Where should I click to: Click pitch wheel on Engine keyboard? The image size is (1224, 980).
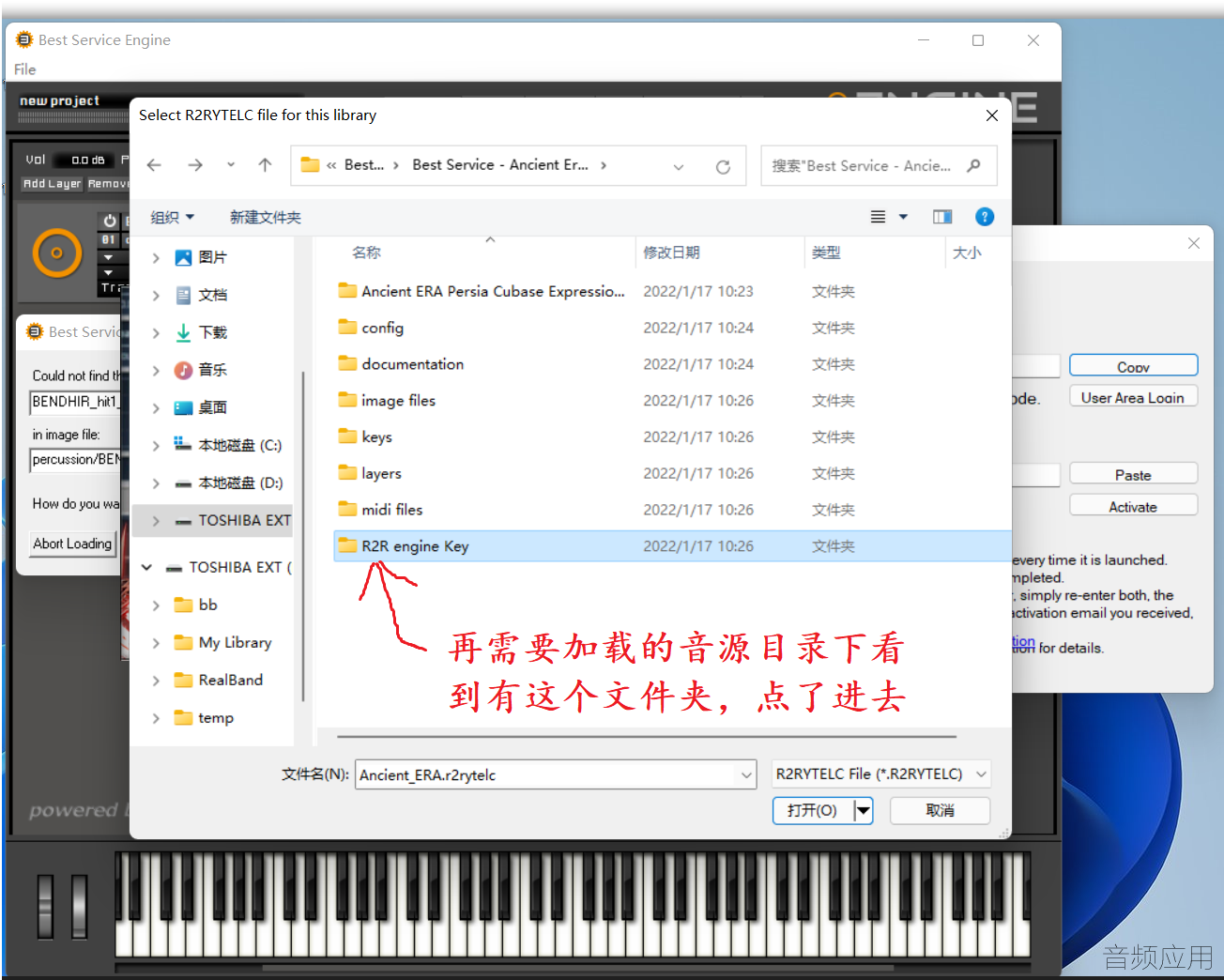44,907
